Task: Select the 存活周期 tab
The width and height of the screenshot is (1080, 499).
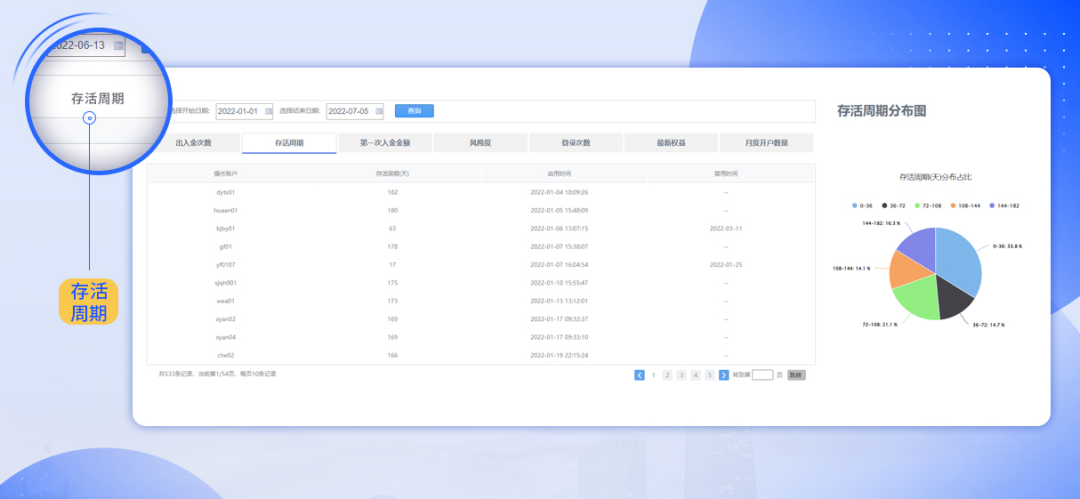Action: click(289, 143)
